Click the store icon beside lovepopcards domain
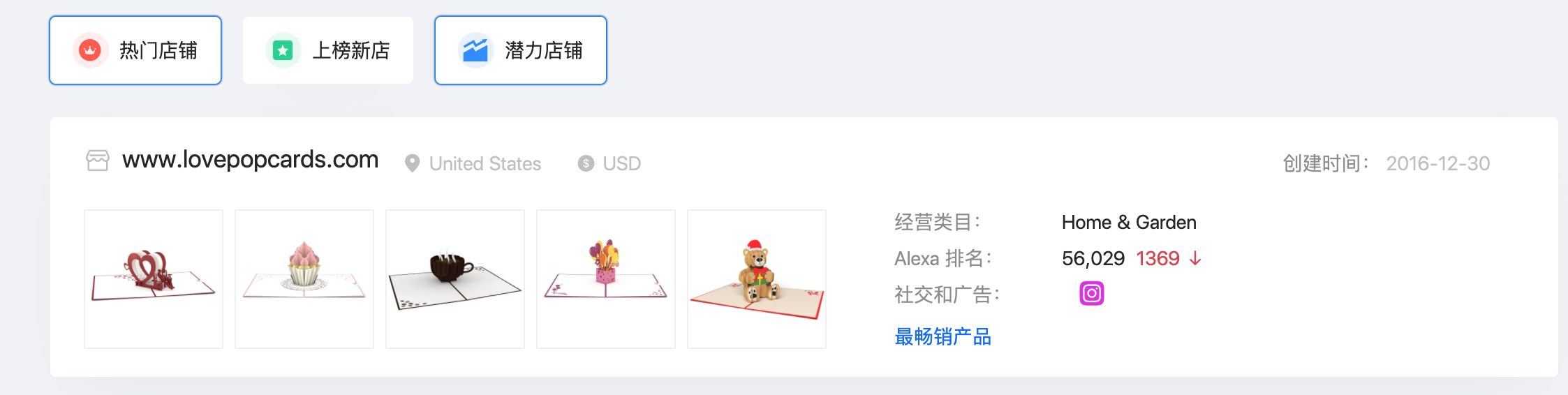Image resolution: width=1568 pixels, height=395 pixels. (x=98, y=161)
